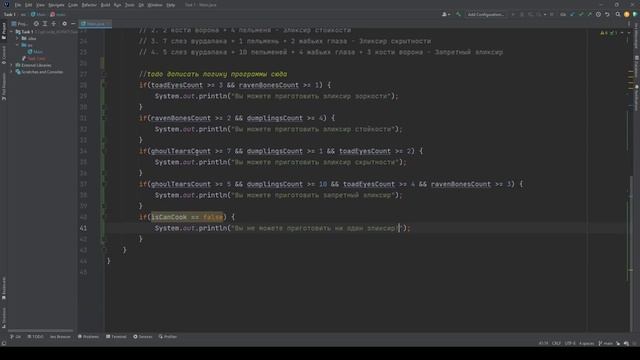Click the CRLF line separator indicator
This screenshot has height=360, width=640.
click(x=556, y=343)
